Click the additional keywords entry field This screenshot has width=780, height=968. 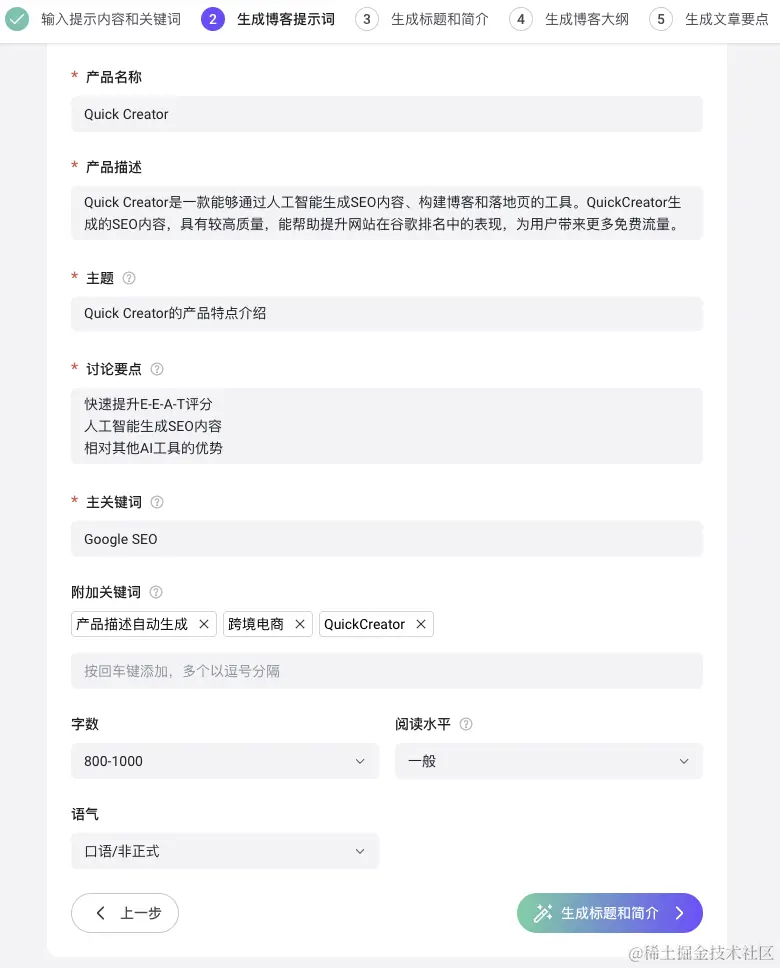pyautogui.click(x=387, y=671)
